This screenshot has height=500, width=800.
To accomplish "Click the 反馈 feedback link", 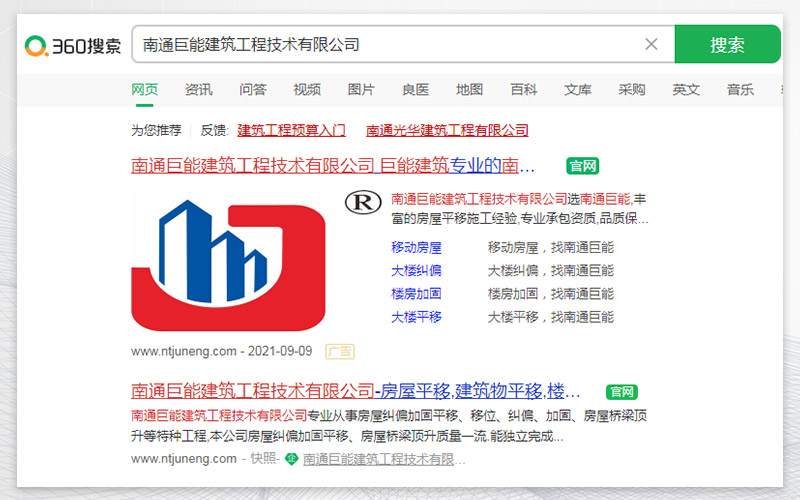I will [x=214, y=130].
